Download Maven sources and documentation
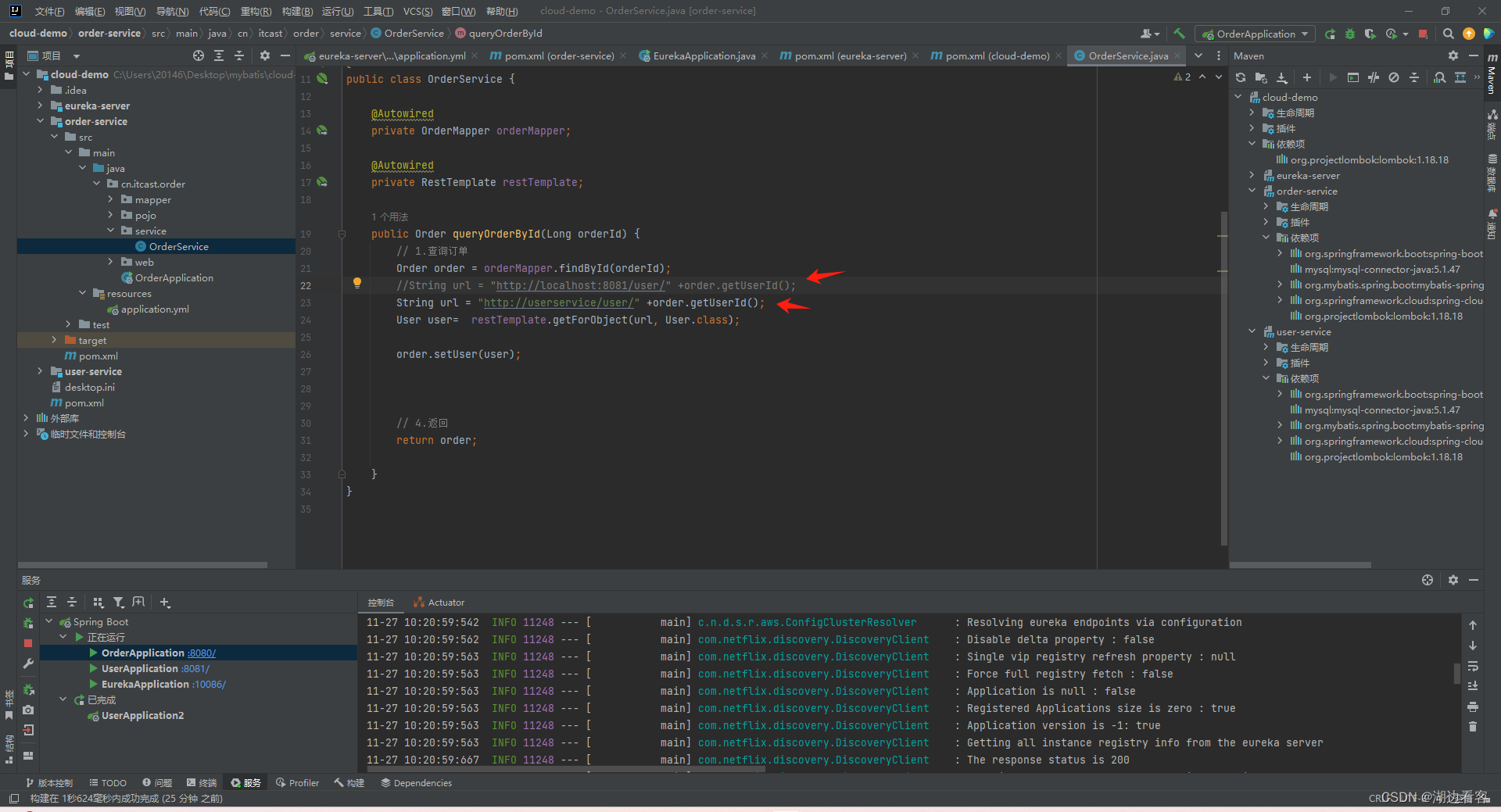1501x812 pixels. (x=1282, y=77)
